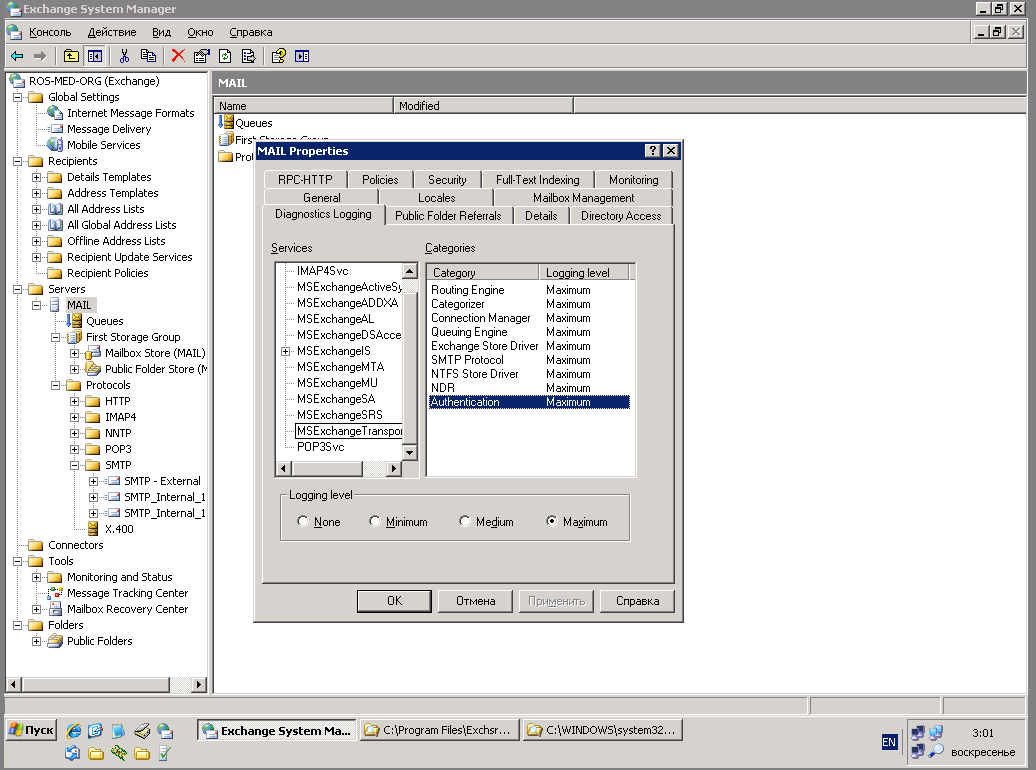Open the Действие menu
Image resolution: width=1036 pixels, height=770 pixels.
(112, 32)
